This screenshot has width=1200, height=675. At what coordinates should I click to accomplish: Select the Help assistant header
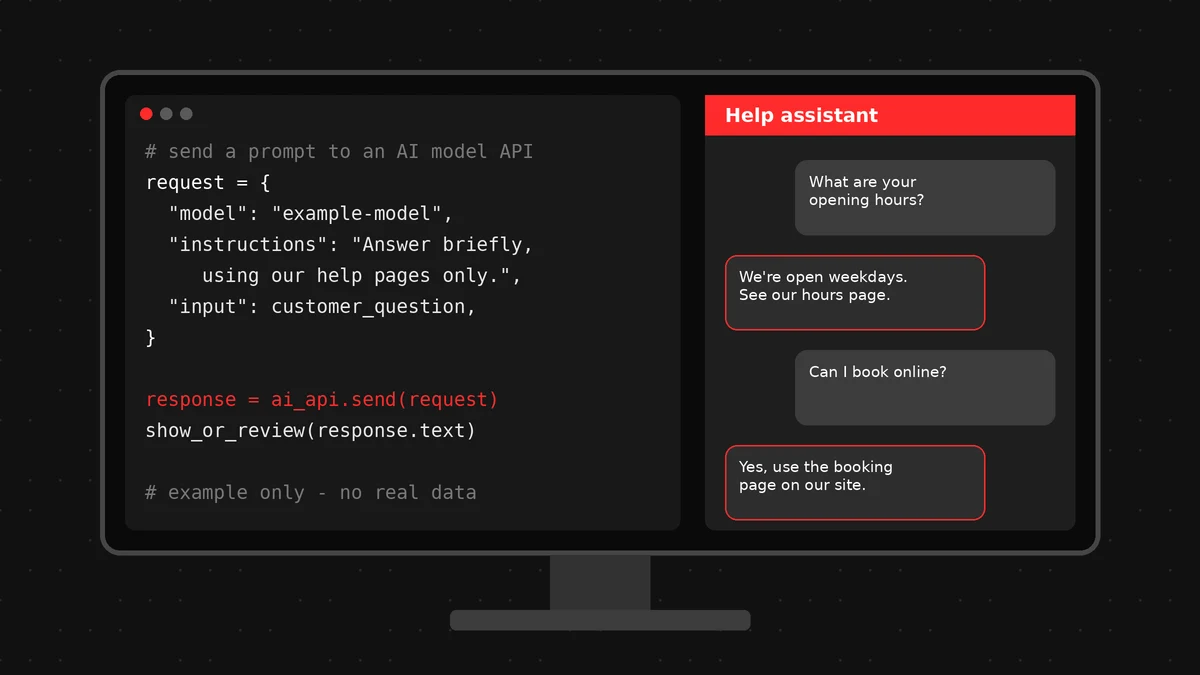(890, 115)
